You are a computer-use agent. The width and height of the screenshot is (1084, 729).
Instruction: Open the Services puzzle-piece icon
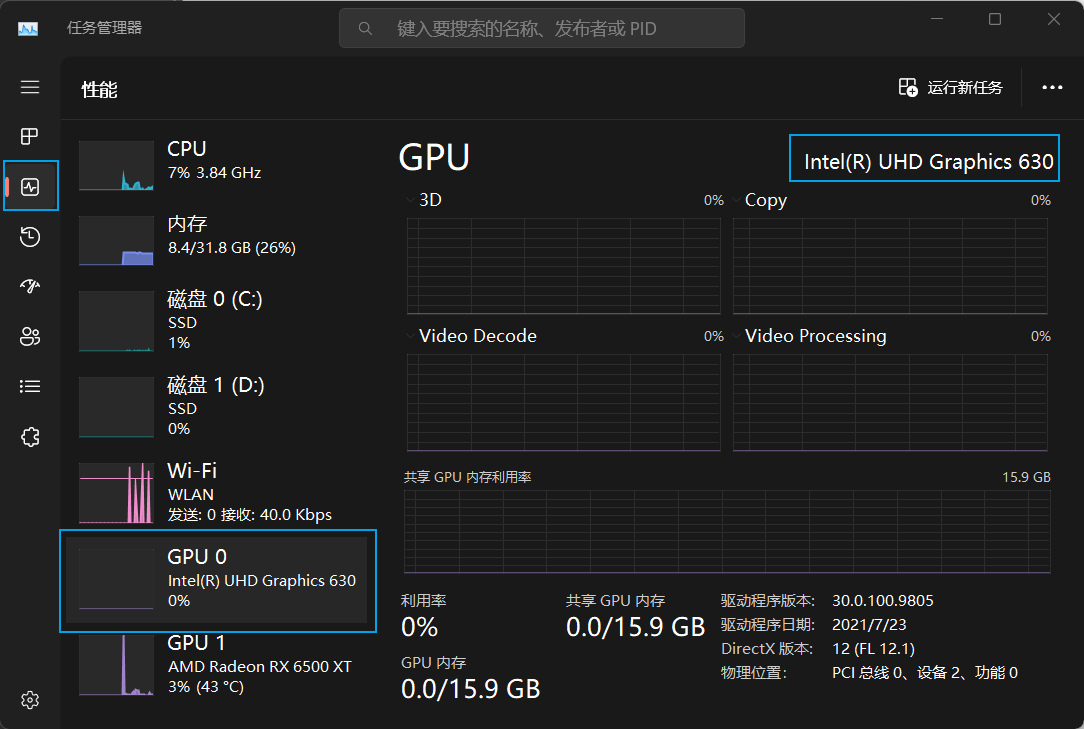pos(30,437)
